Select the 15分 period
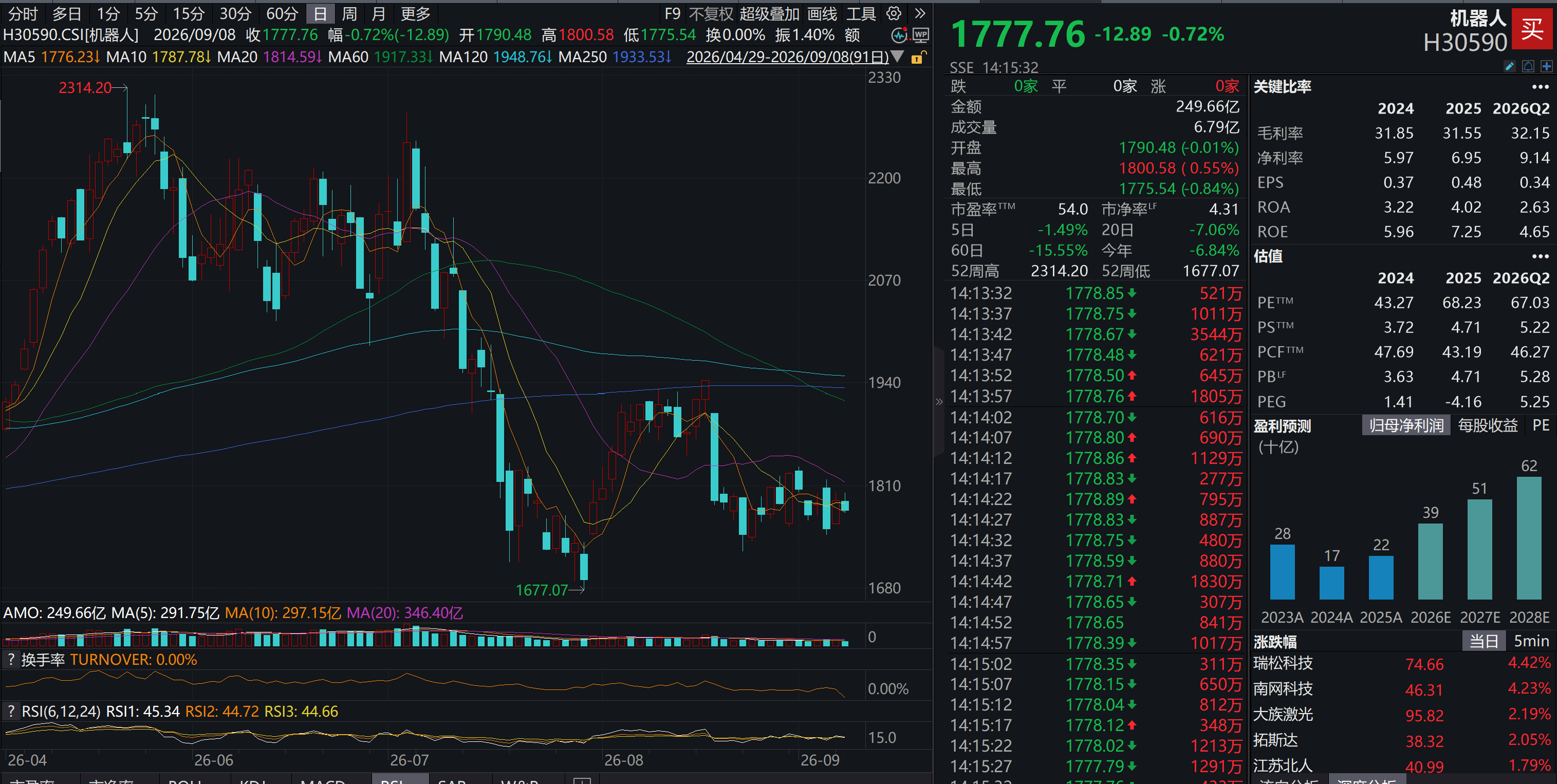 click(x=189, y=13)
